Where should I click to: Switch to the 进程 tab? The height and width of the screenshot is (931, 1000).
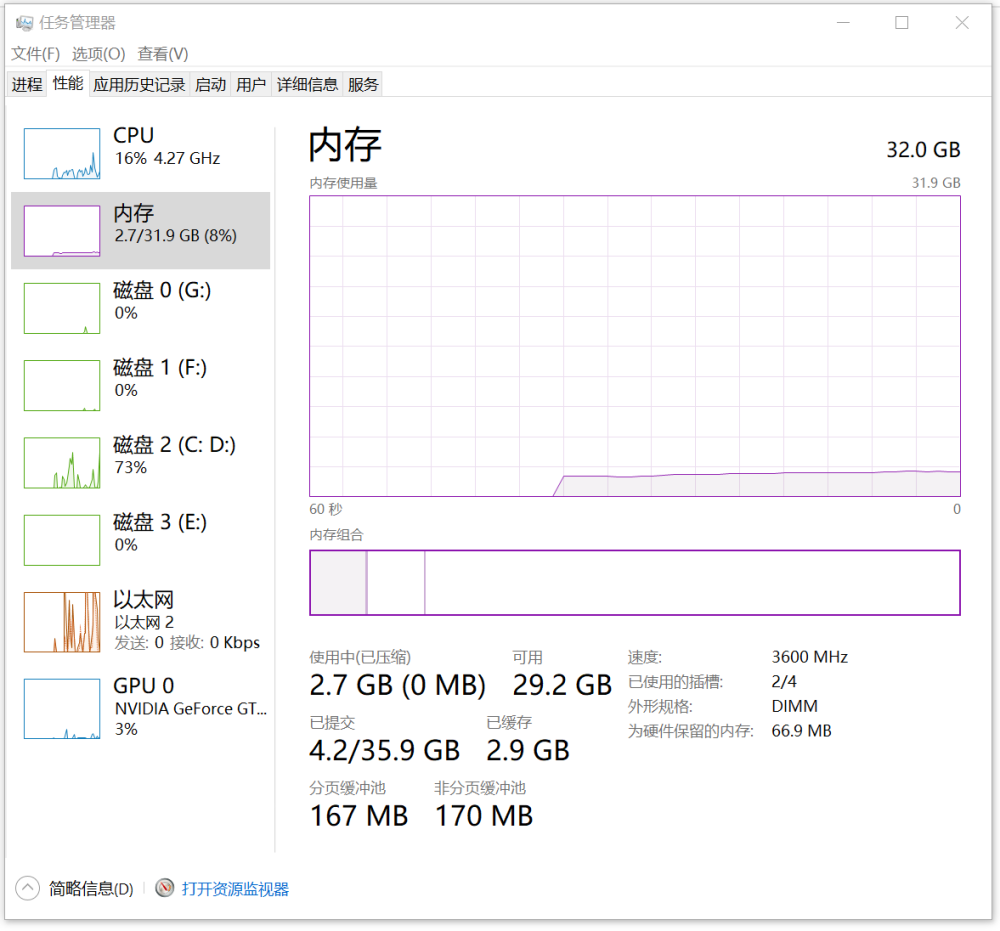(x=27, y=85)
